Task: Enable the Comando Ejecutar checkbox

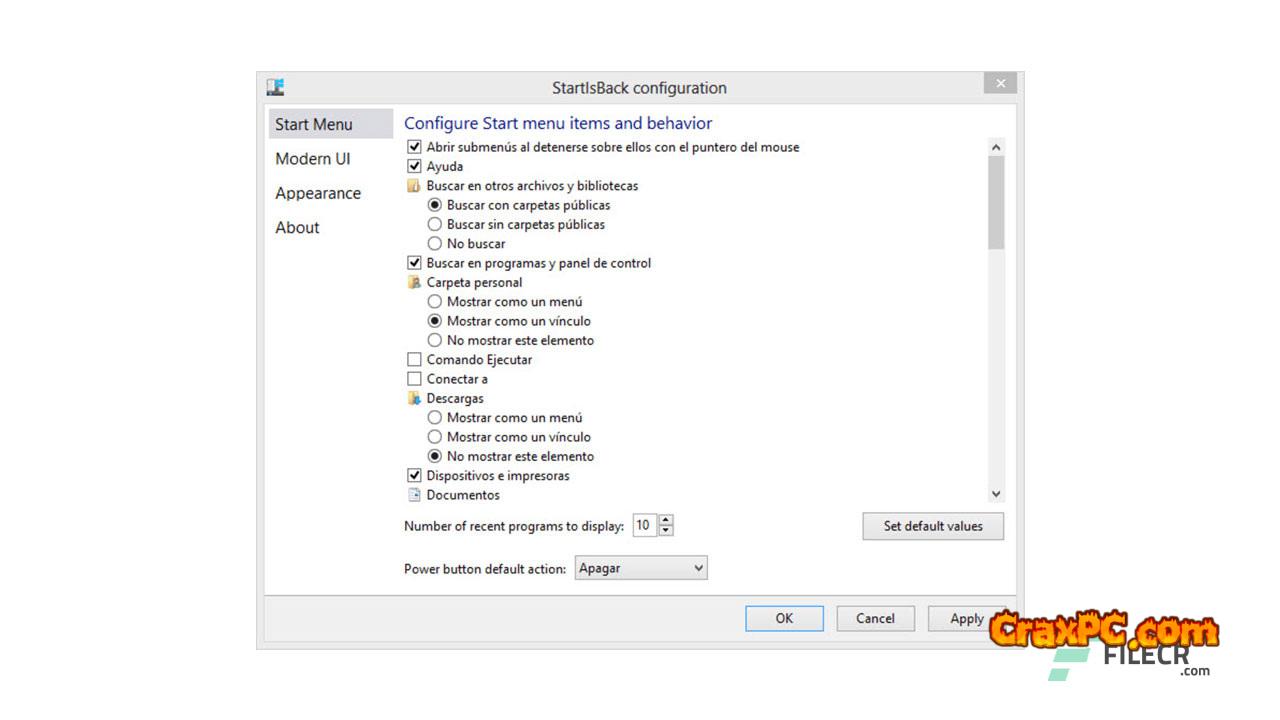Action: click(414, 360)
